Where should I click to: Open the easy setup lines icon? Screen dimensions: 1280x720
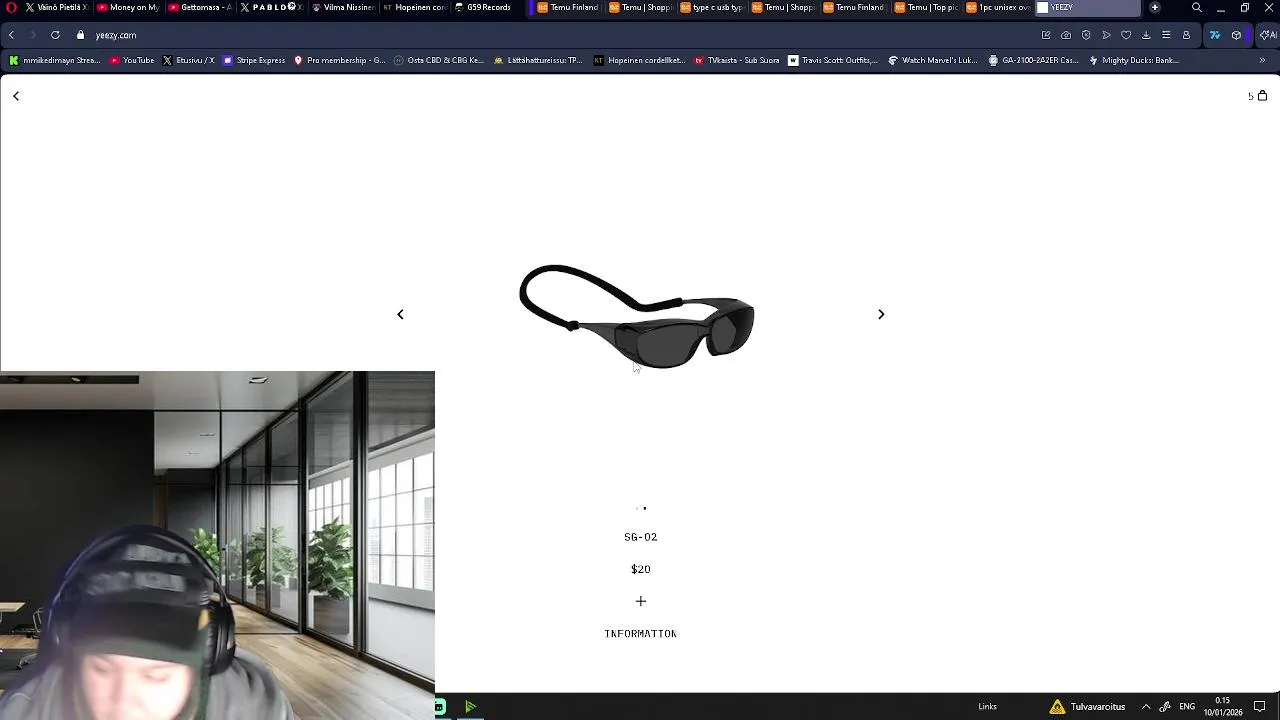(1166, 35)
